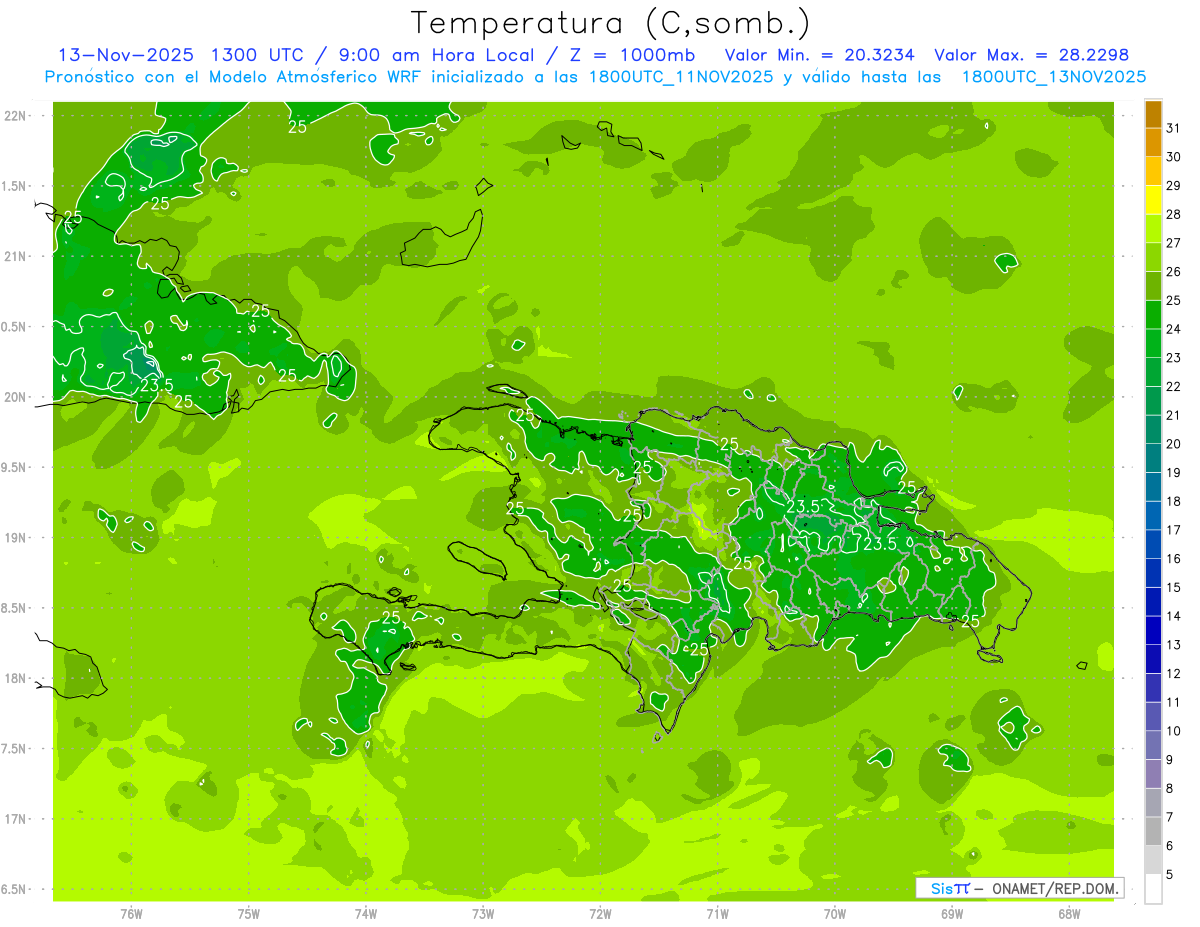Image resolution: width=1200 pixels, height=927 pixels.
Task: Click the '22N' latitude label
Action: 16,115
